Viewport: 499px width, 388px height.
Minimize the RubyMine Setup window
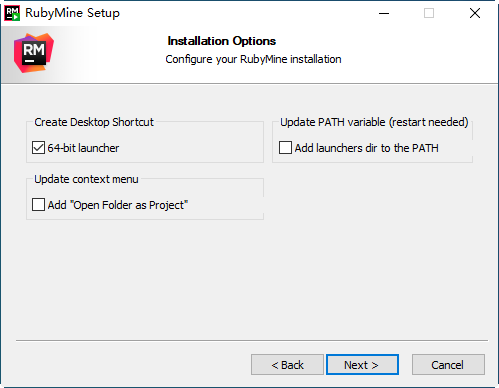tap(384, 13)
